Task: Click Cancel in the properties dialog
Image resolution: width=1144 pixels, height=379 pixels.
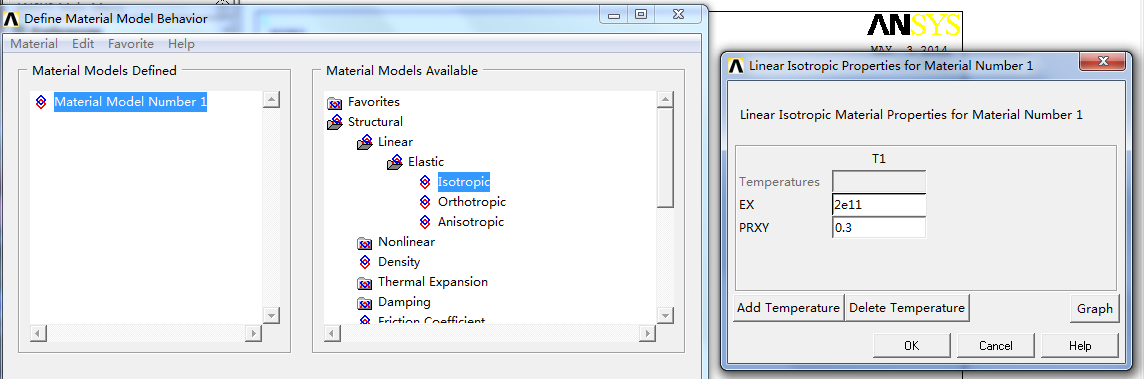Action: click(996, 346)
